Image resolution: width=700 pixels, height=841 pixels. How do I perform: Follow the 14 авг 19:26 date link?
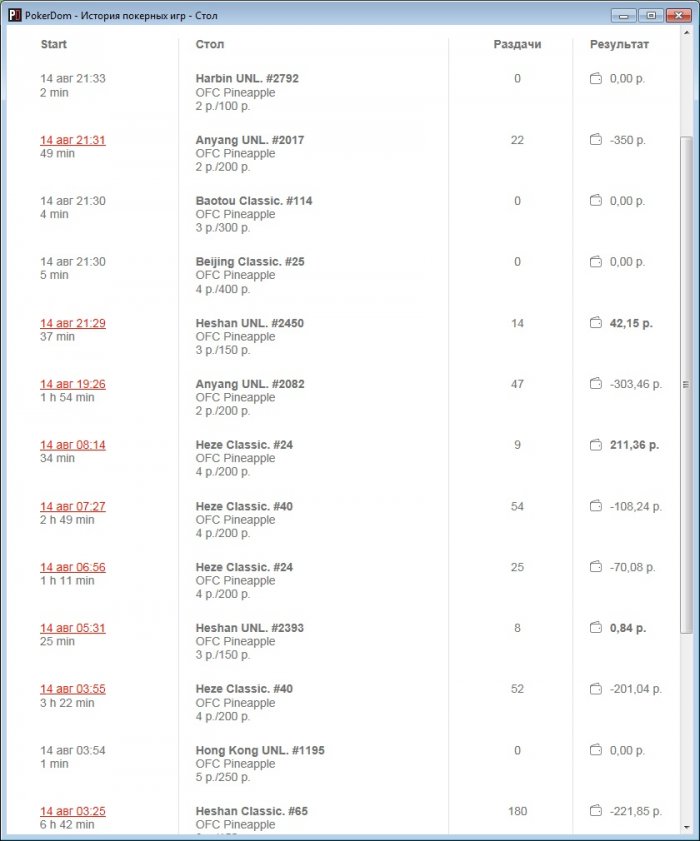coord(72,384)
